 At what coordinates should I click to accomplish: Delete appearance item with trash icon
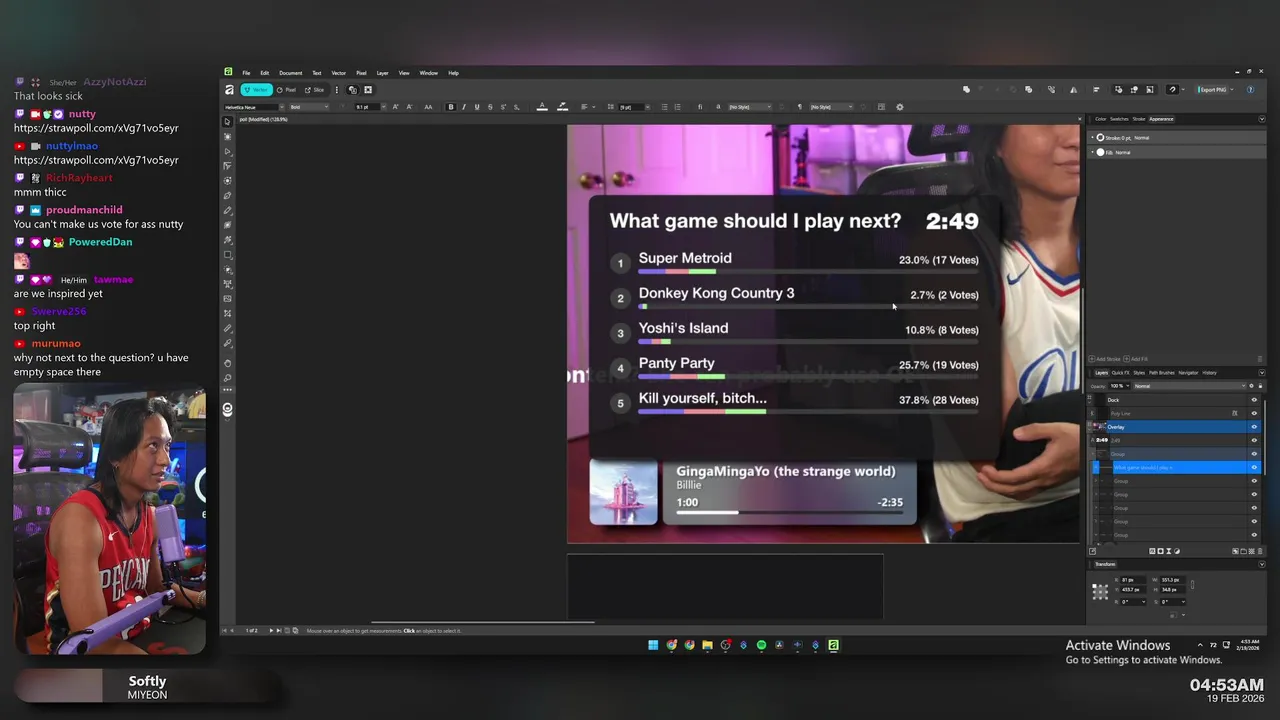1260,359
